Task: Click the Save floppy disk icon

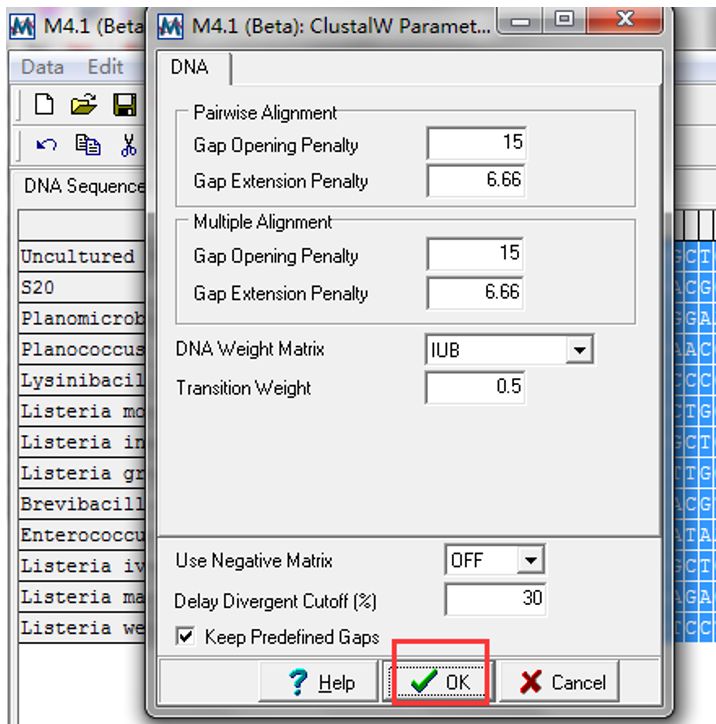Action: click(124, 105)
